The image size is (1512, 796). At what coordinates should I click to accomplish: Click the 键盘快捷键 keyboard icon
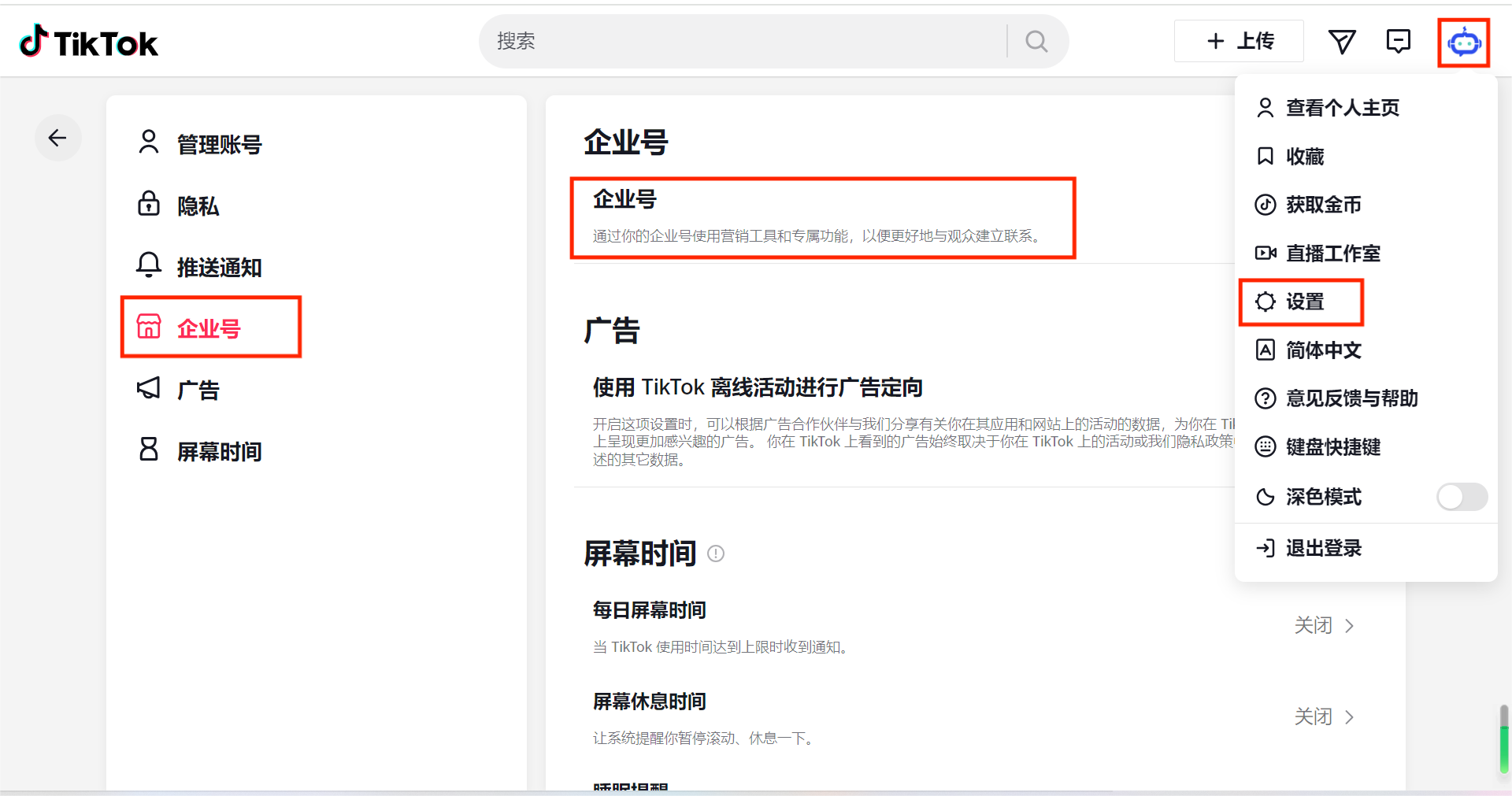coord(1265,447)
